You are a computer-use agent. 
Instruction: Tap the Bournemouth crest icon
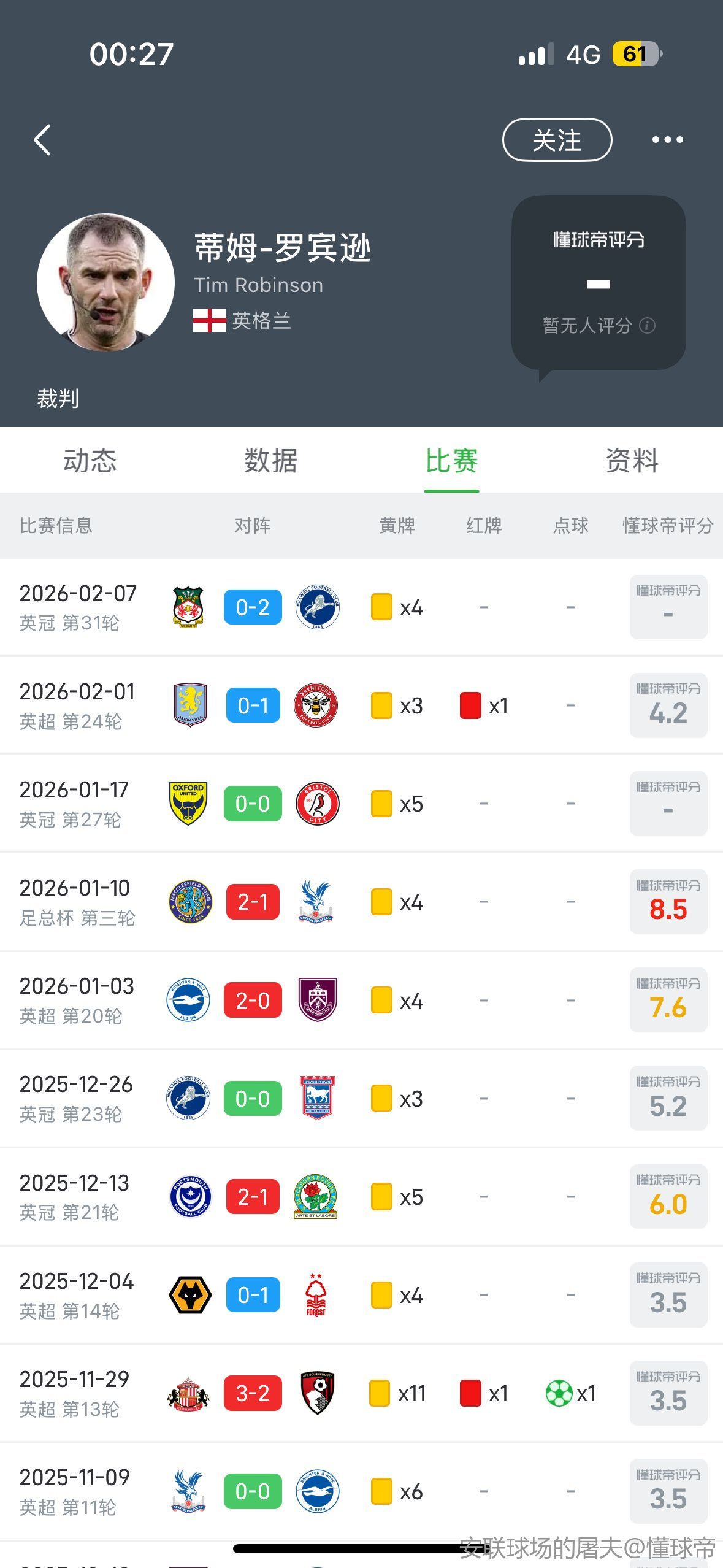[x=317, y=1393]
